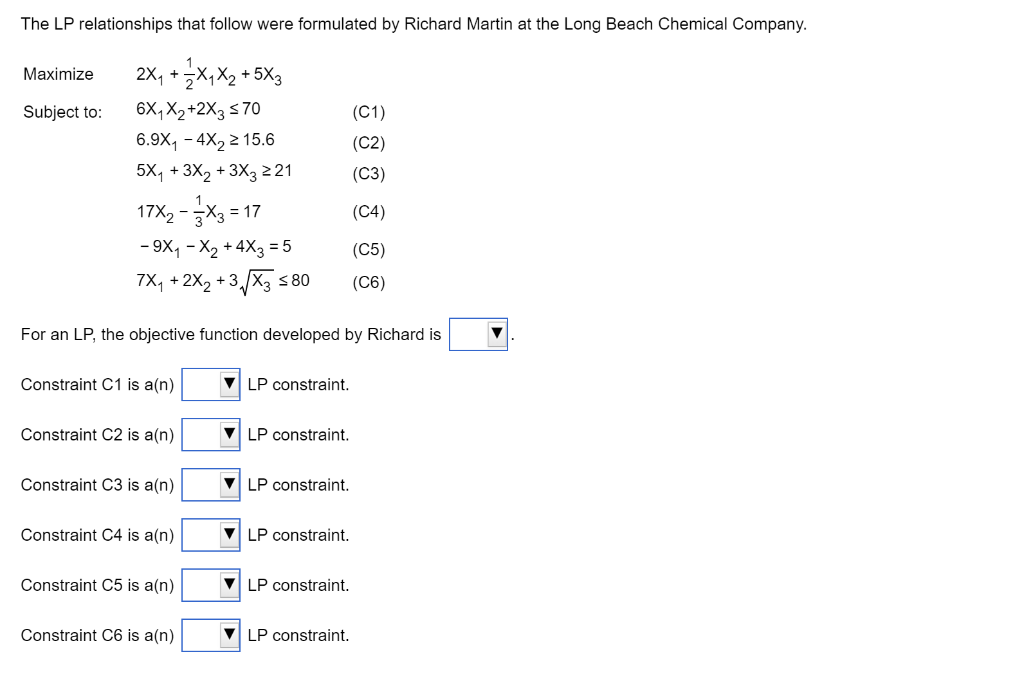Click the Constraint C4 answer box

coord(210,534)
